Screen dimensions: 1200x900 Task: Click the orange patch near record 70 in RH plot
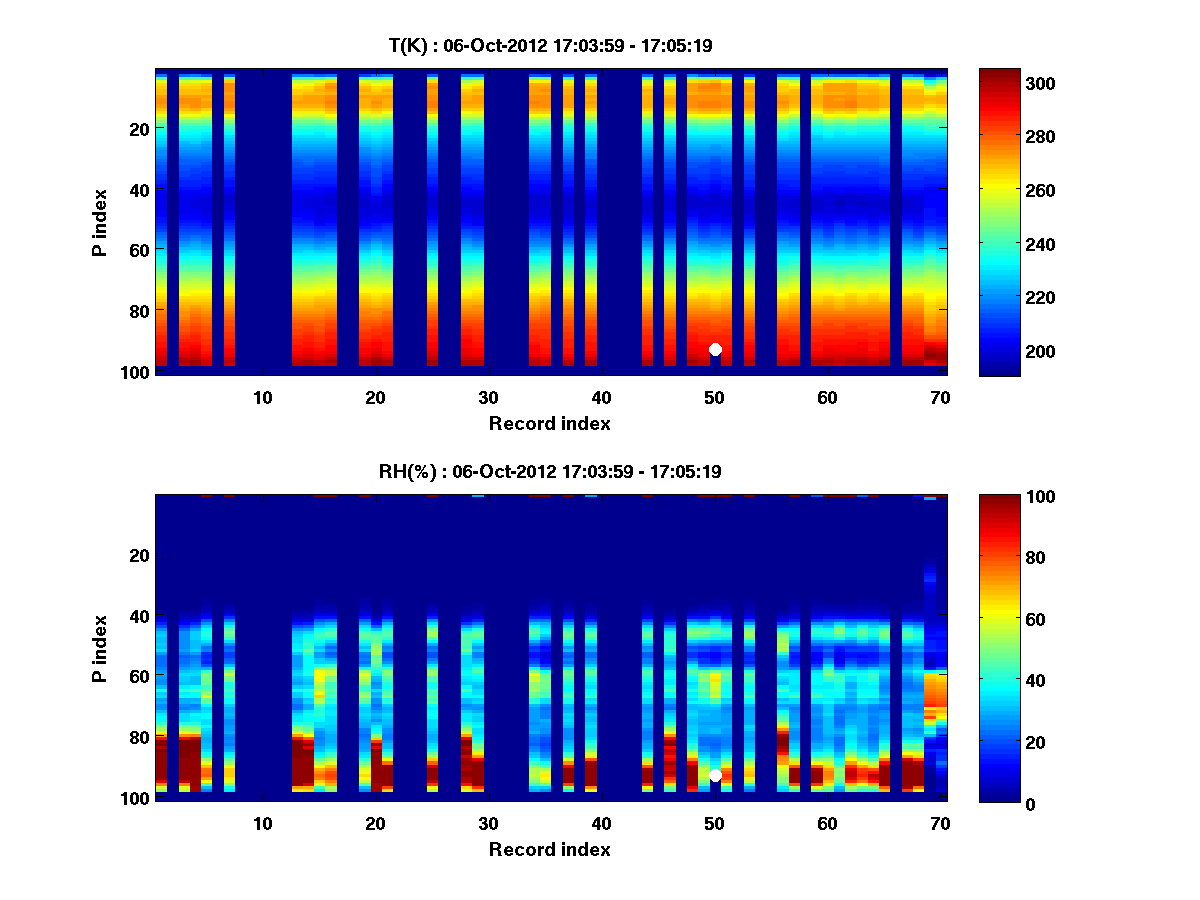[935, 690]
